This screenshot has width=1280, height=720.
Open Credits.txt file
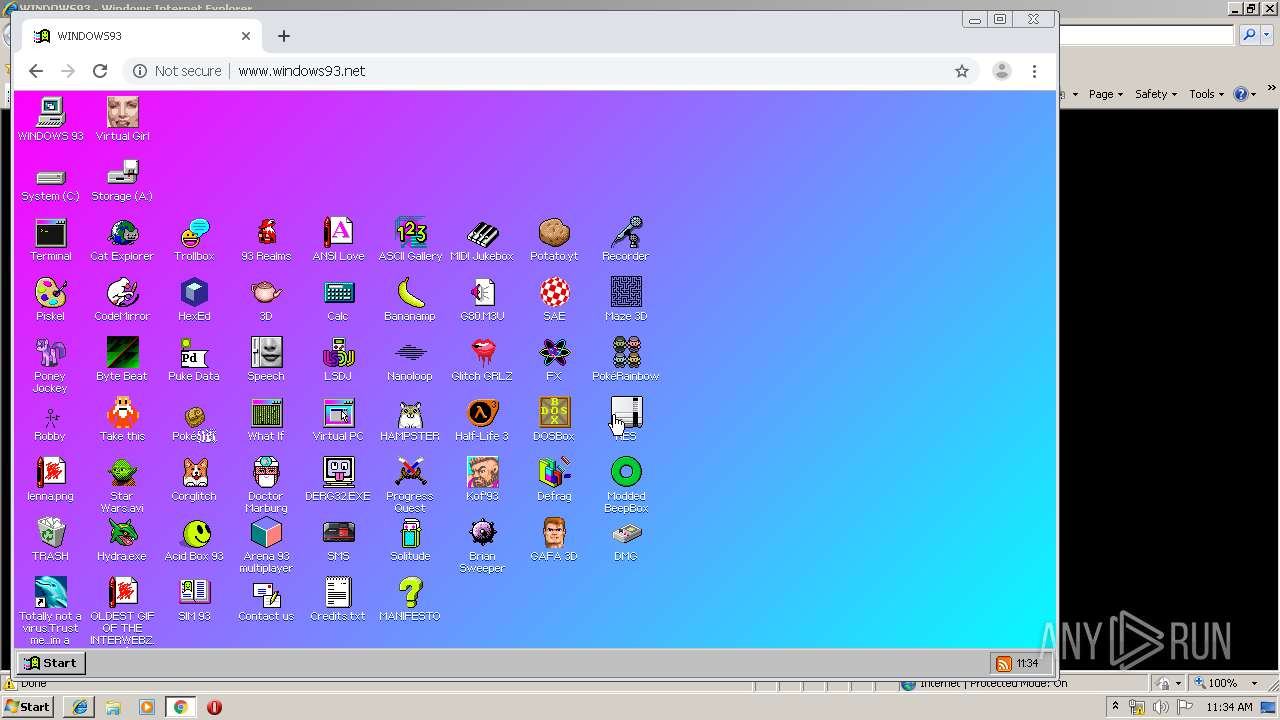point(338,600)
